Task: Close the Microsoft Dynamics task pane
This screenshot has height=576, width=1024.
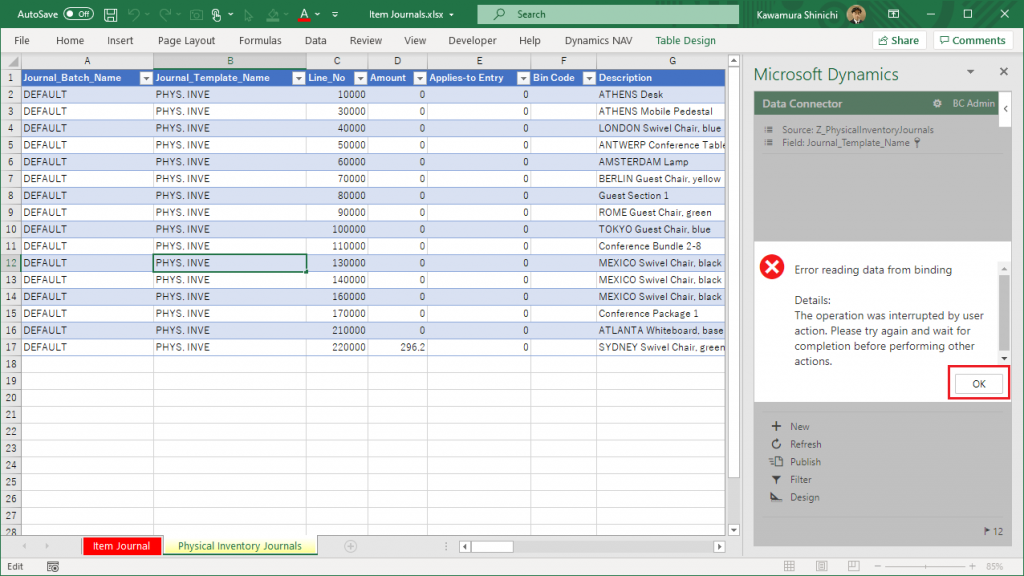Action: 1004,71
